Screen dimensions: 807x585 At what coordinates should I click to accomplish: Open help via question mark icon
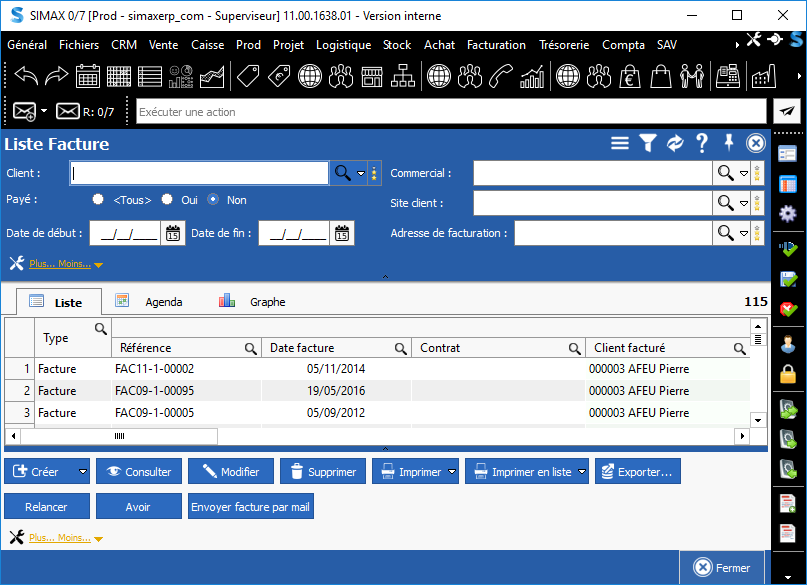[x=702, y=144]
